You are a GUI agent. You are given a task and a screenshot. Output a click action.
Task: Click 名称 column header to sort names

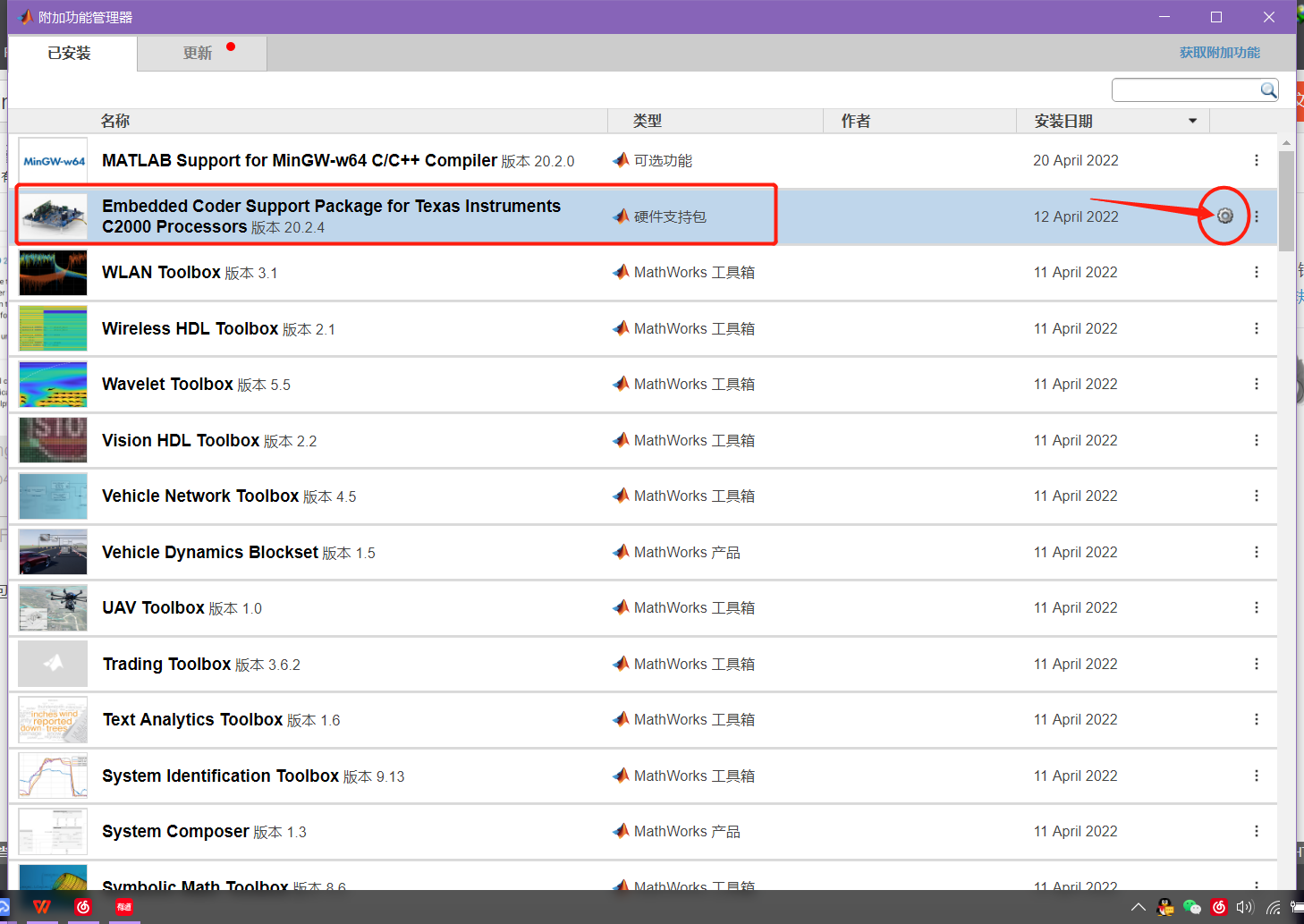point(115,120)
